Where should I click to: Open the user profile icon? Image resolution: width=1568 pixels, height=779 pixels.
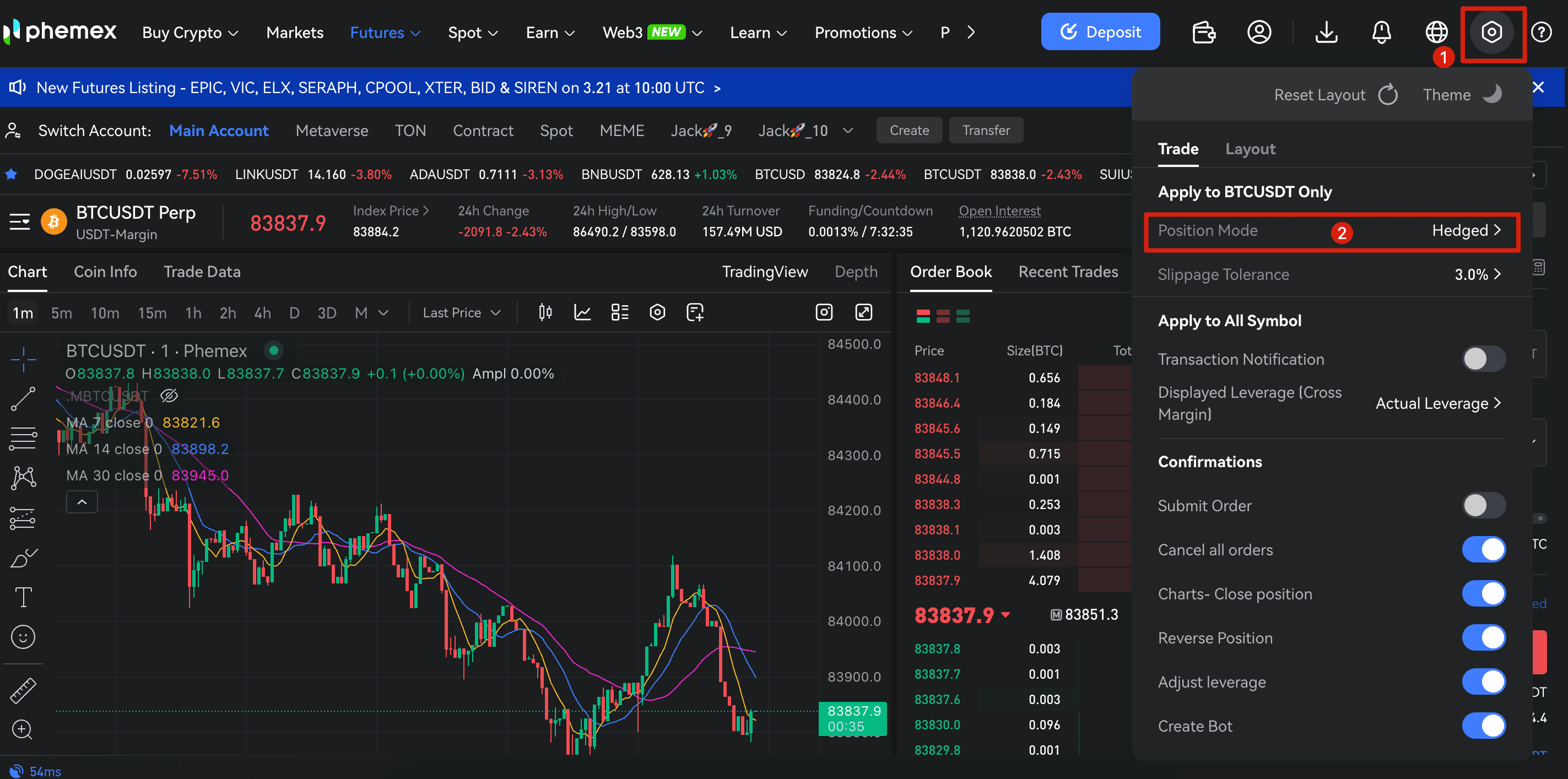pos(1259,33)
